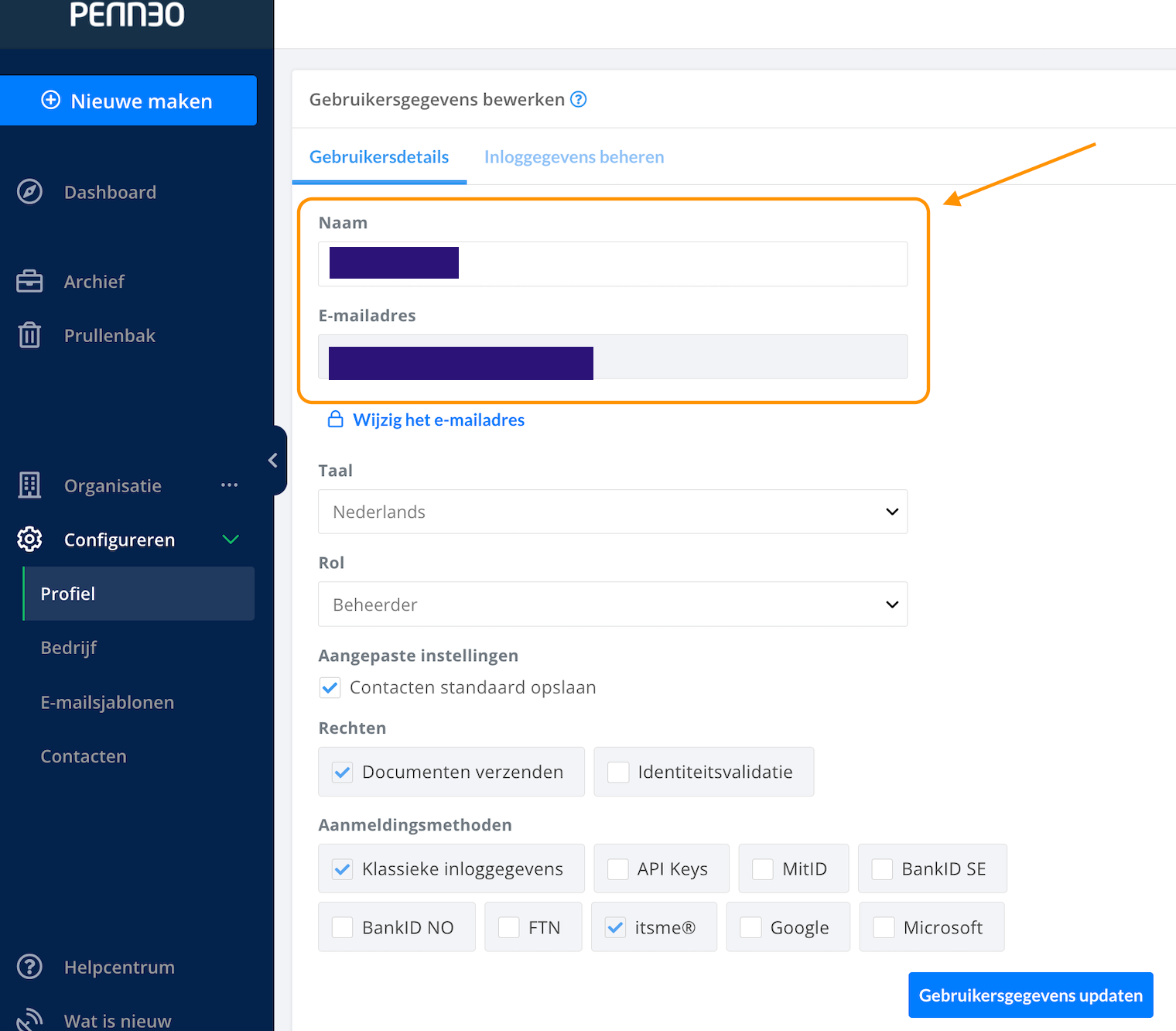The height and width of the screenshot is (1031, 1176).
Task: Enable FTN login method
Action: pos(509,927)
